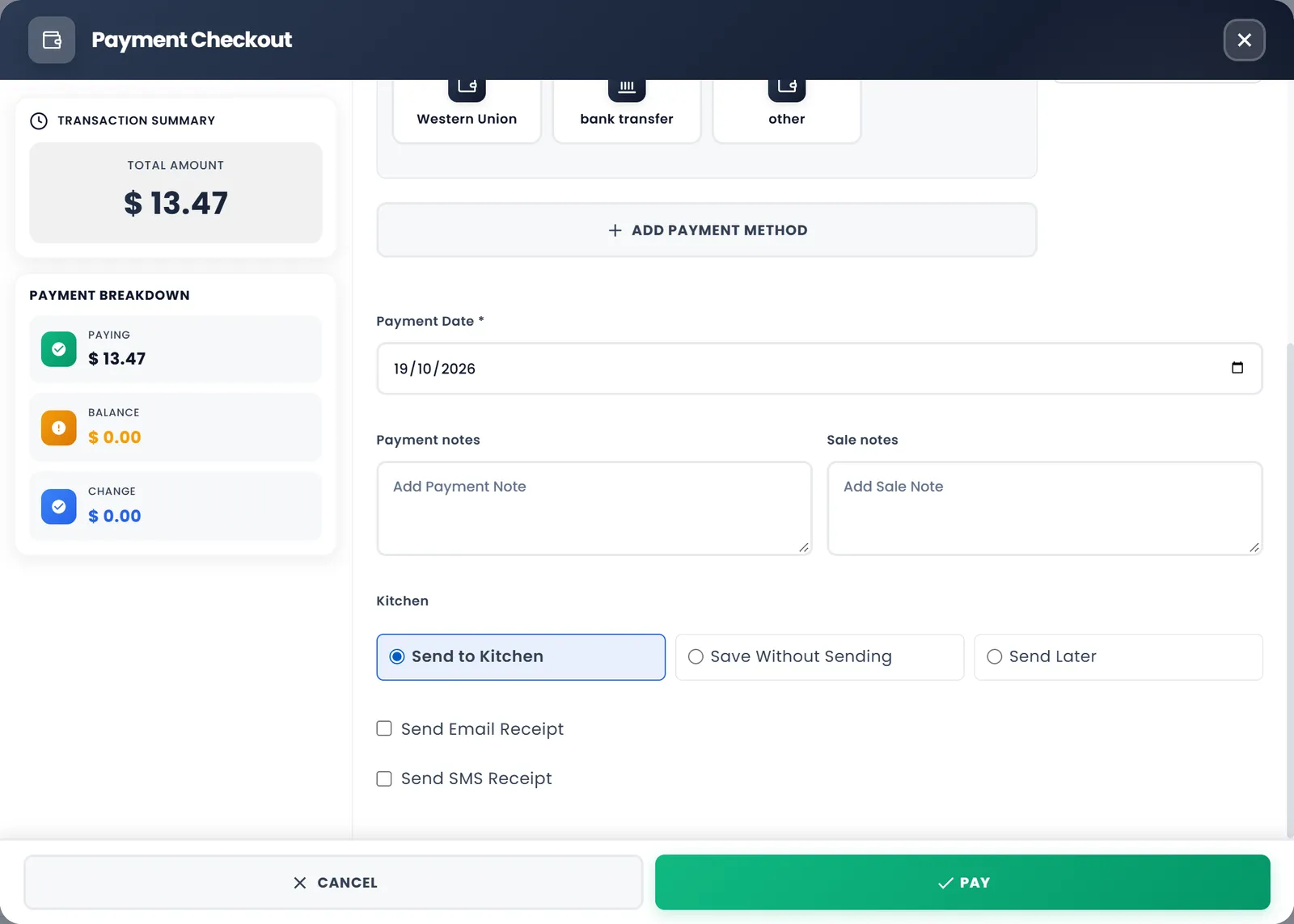Click the blue check icon beside Change
Image resolution: width=1294 pixels, height=924 pixels.
pos(59,507)
